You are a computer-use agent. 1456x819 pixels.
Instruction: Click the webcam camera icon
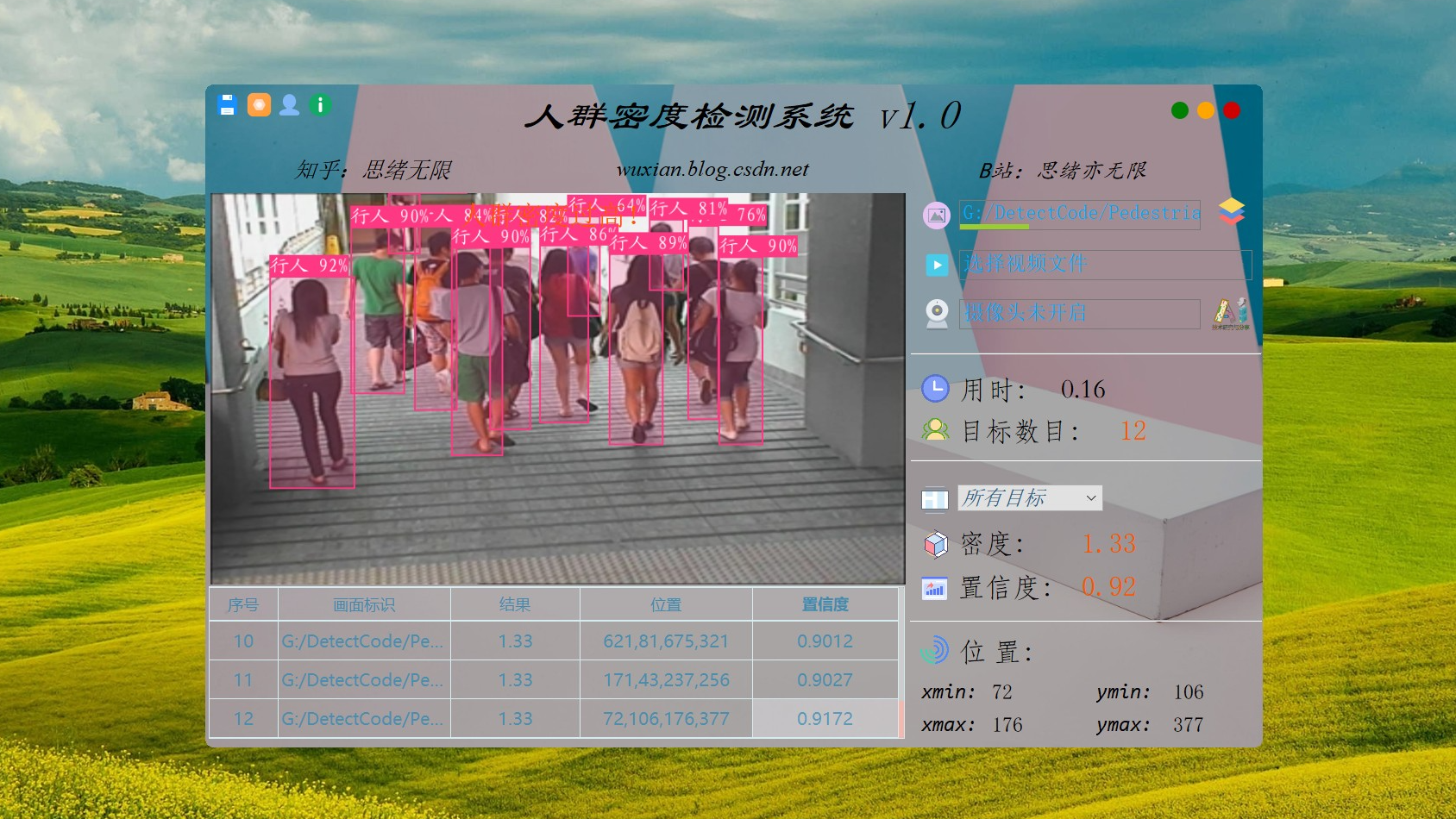coord(937,314)
